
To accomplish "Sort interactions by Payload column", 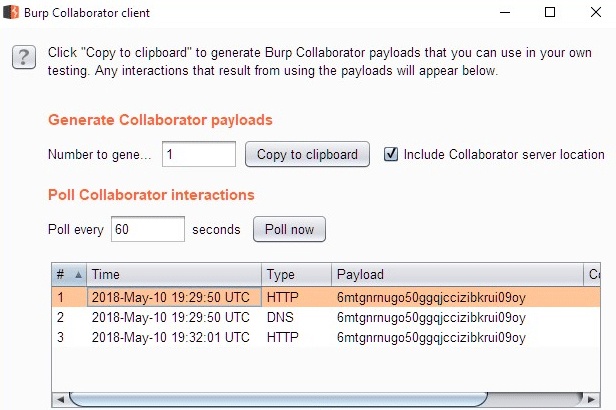I will coord(456,274).
